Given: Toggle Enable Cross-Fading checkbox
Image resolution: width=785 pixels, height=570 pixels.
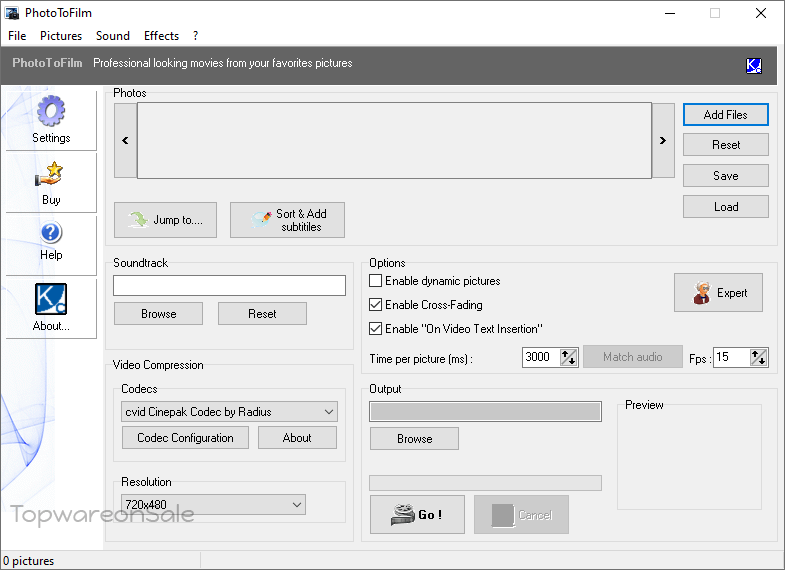Looking at the screenshot, I should [375, 305].
